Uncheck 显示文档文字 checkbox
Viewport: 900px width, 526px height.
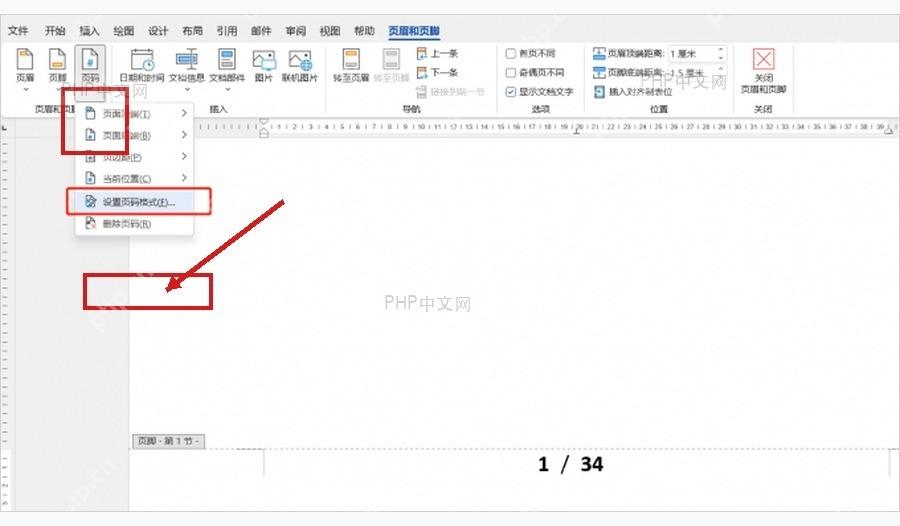(x=510, y=92)
